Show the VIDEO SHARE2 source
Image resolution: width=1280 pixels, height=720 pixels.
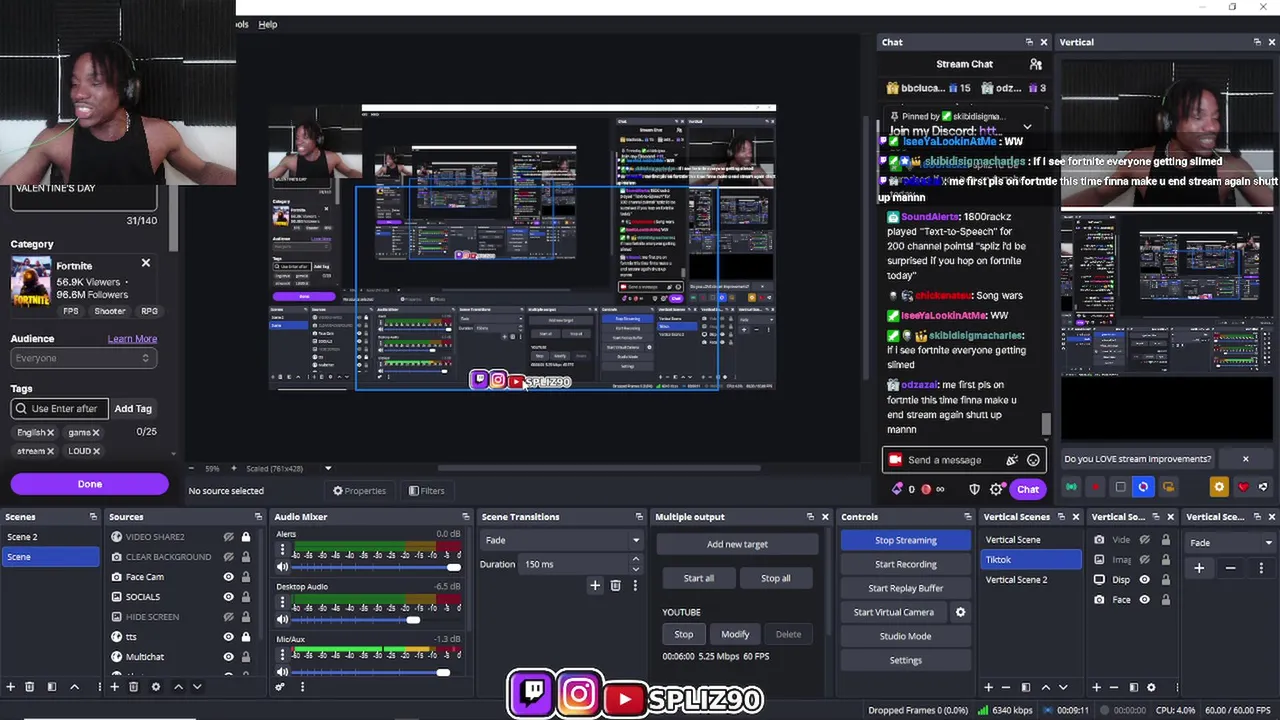(x=228, y=537)
